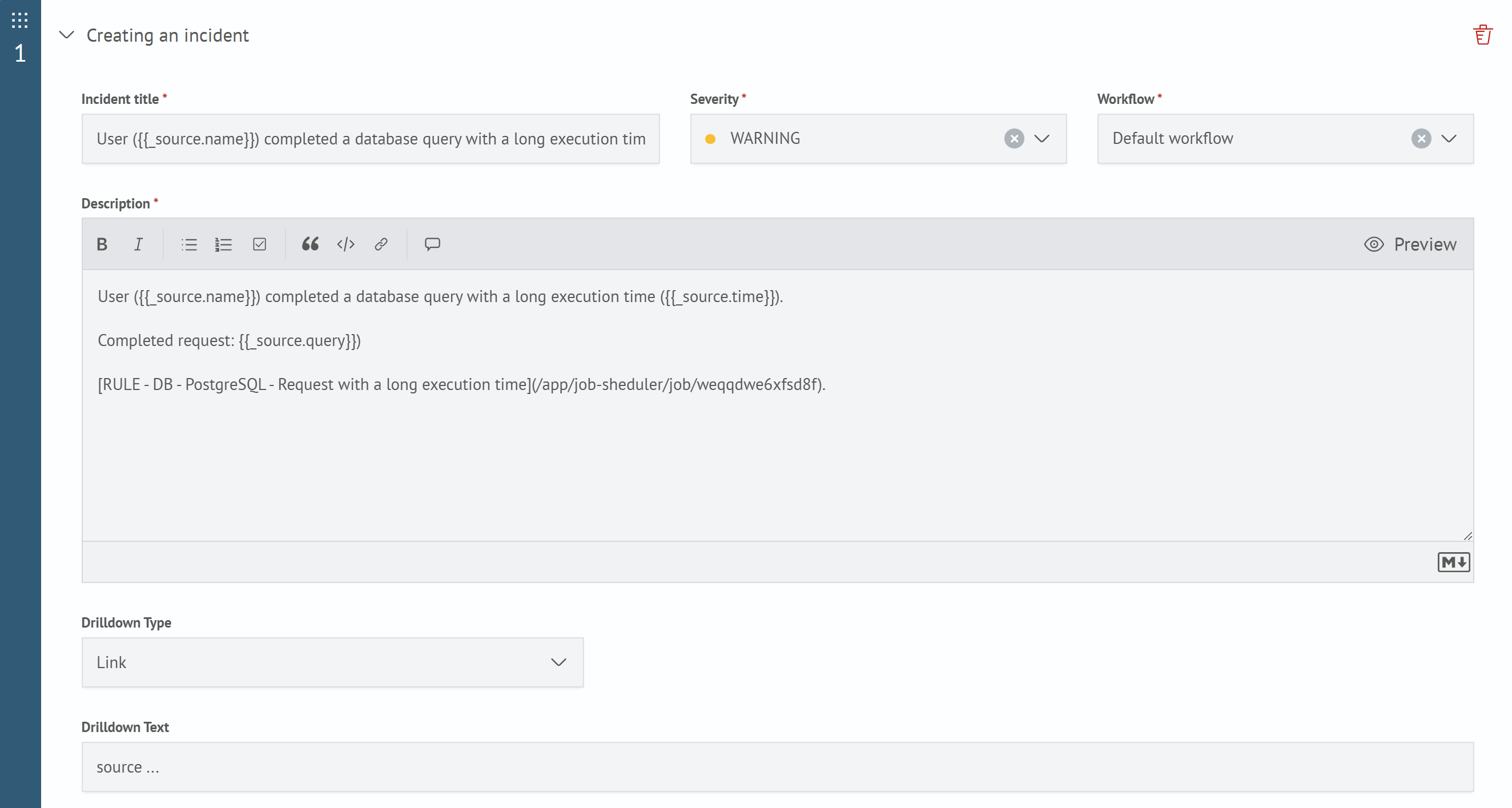
Task: Clear the Default workflow selection
Action: tap(1421, 139)
